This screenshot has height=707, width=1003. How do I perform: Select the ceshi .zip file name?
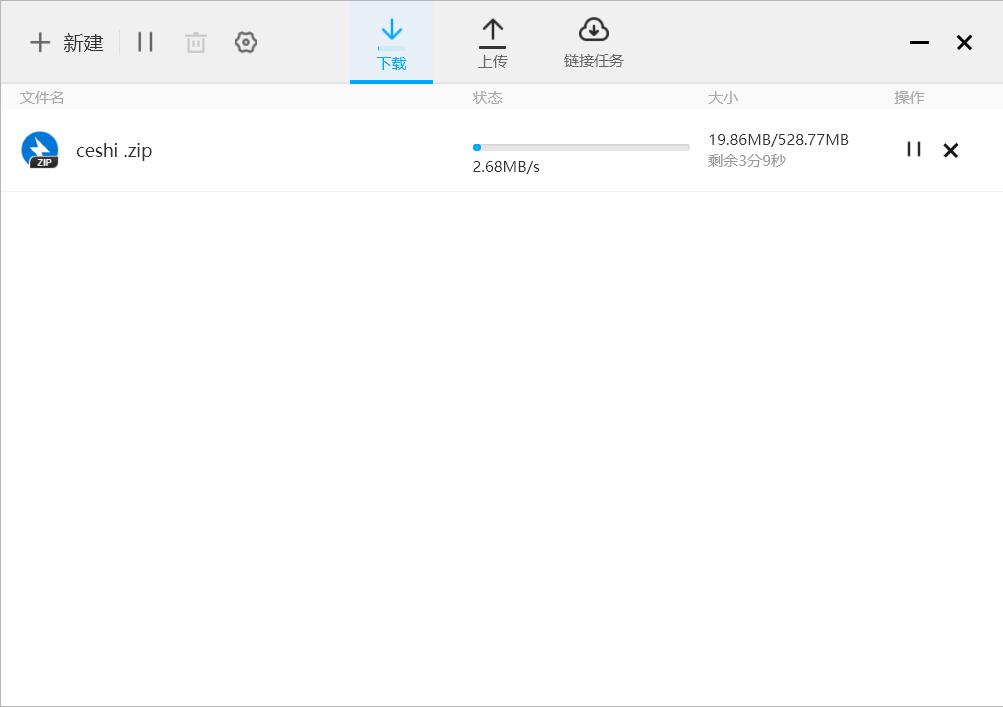click(114, 150)
